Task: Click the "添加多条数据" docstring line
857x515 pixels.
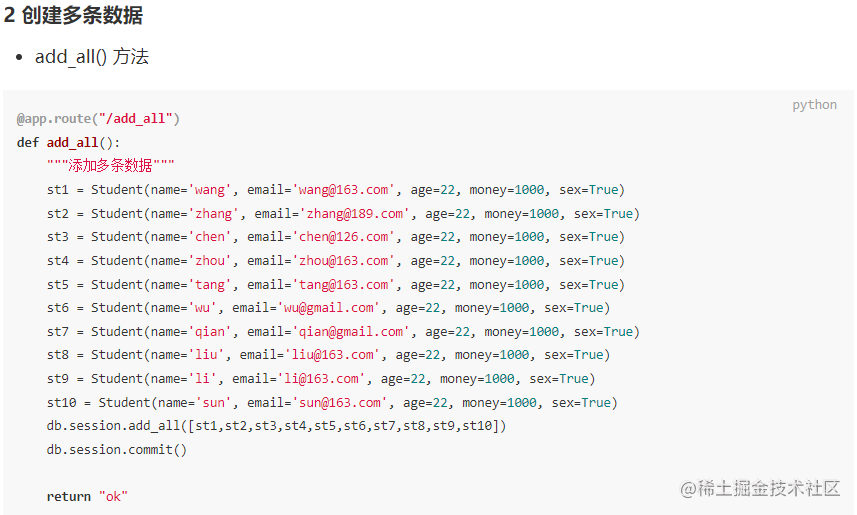Action: click(x=110, y=166)
